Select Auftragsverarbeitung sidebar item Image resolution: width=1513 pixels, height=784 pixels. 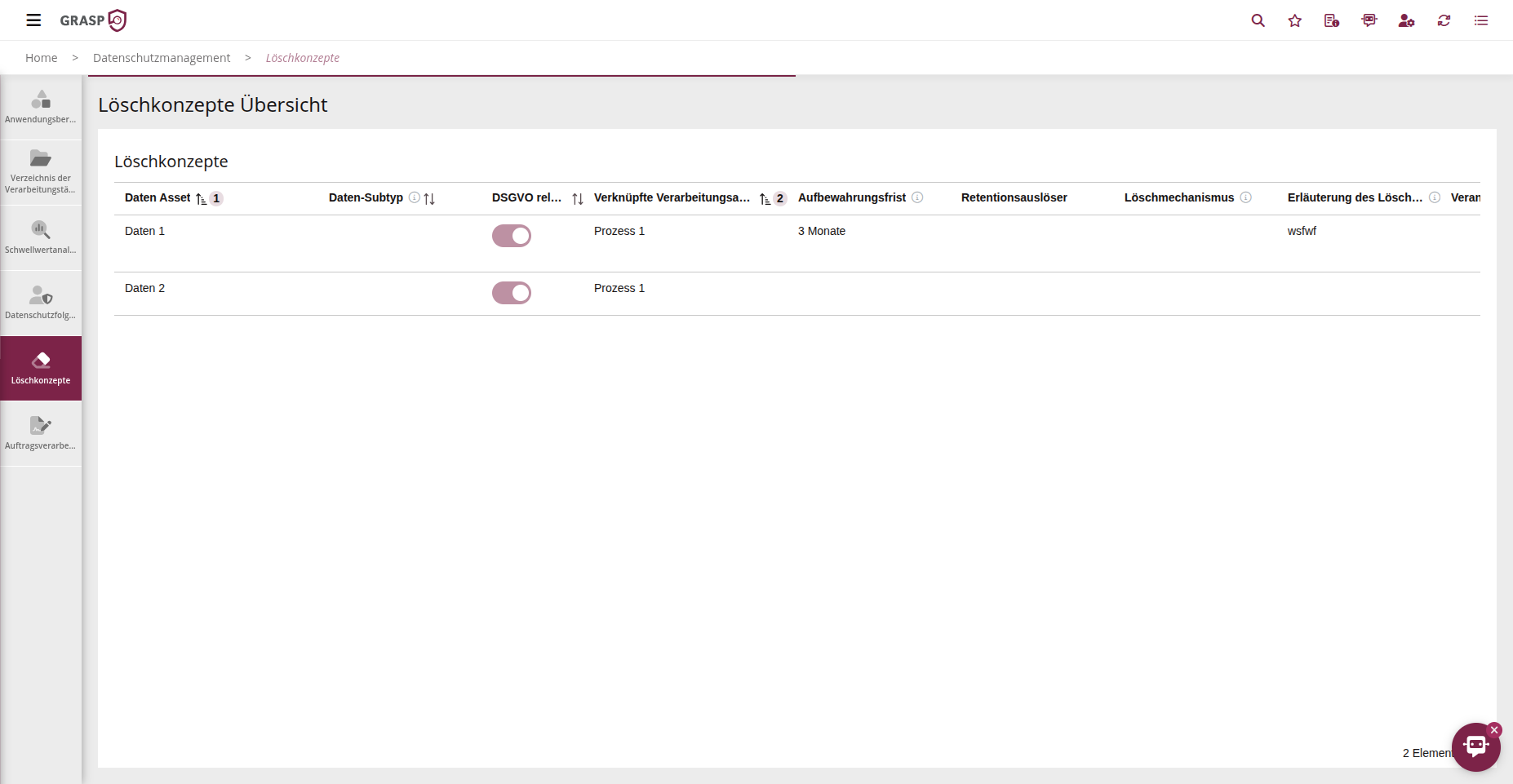(41, 433)
